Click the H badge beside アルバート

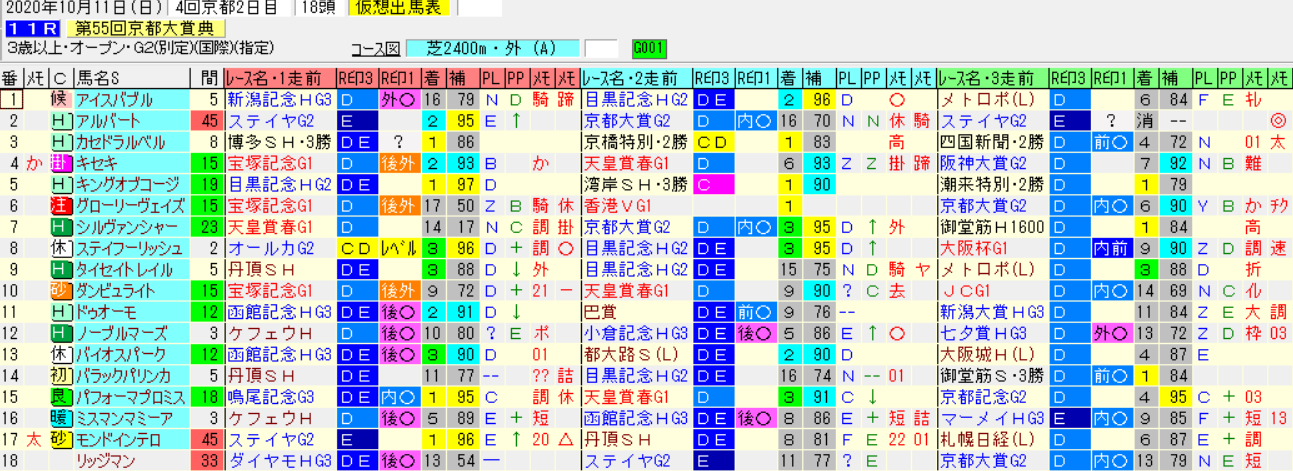62,121
